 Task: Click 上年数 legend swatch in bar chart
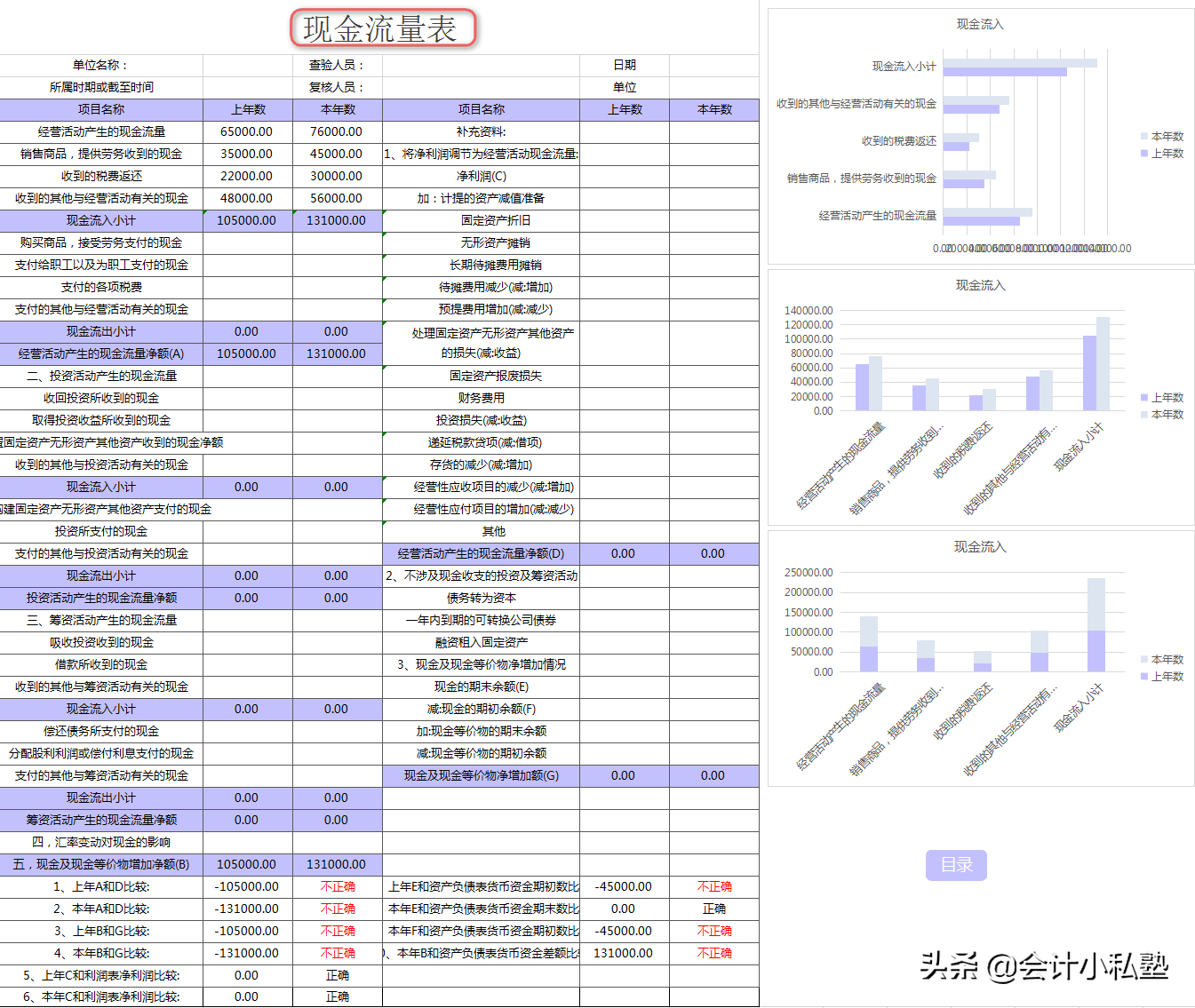click(1144, 153)
